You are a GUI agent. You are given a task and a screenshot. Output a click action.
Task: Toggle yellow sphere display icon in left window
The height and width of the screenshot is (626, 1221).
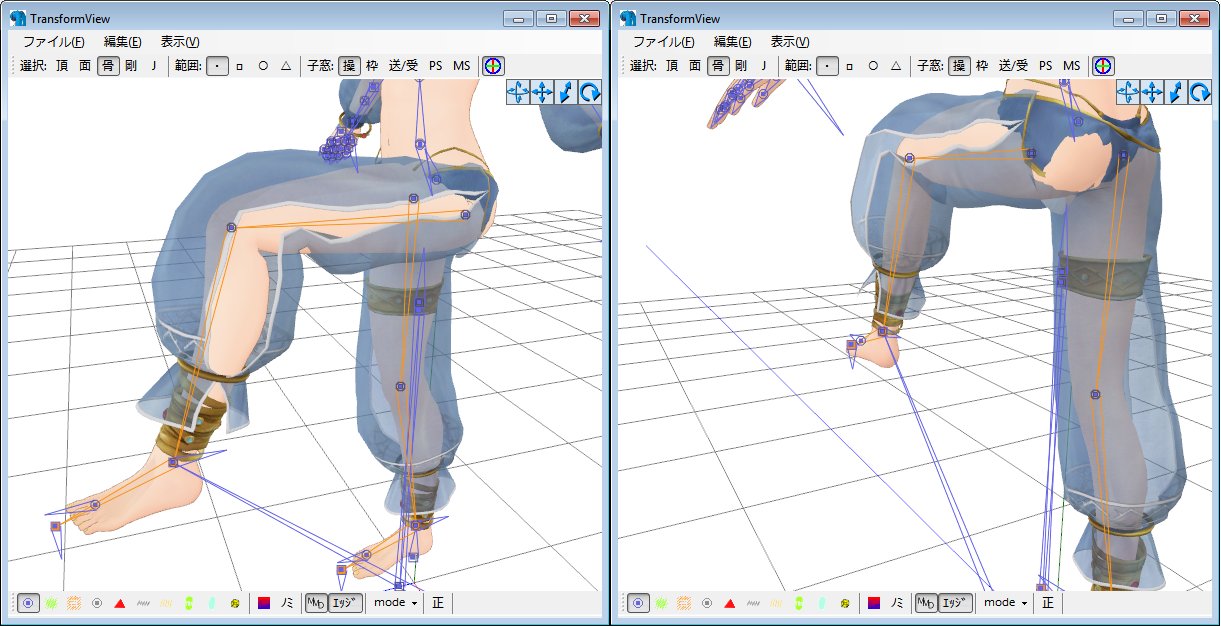(235, 603)
